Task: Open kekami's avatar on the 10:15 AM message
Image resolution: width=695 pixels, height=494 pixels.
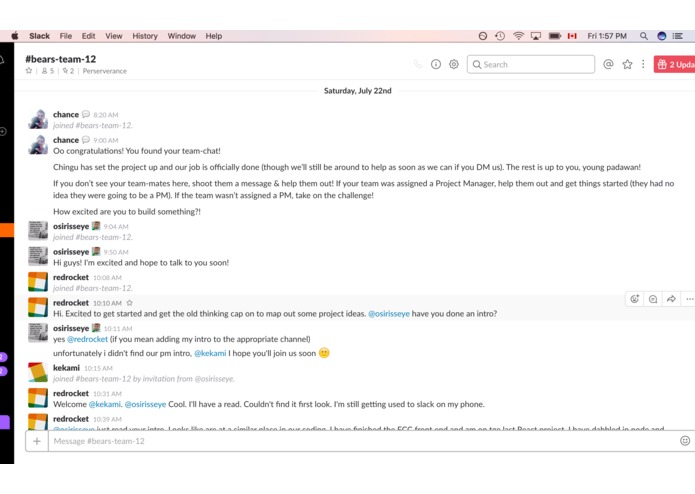Action: [38, 372]
